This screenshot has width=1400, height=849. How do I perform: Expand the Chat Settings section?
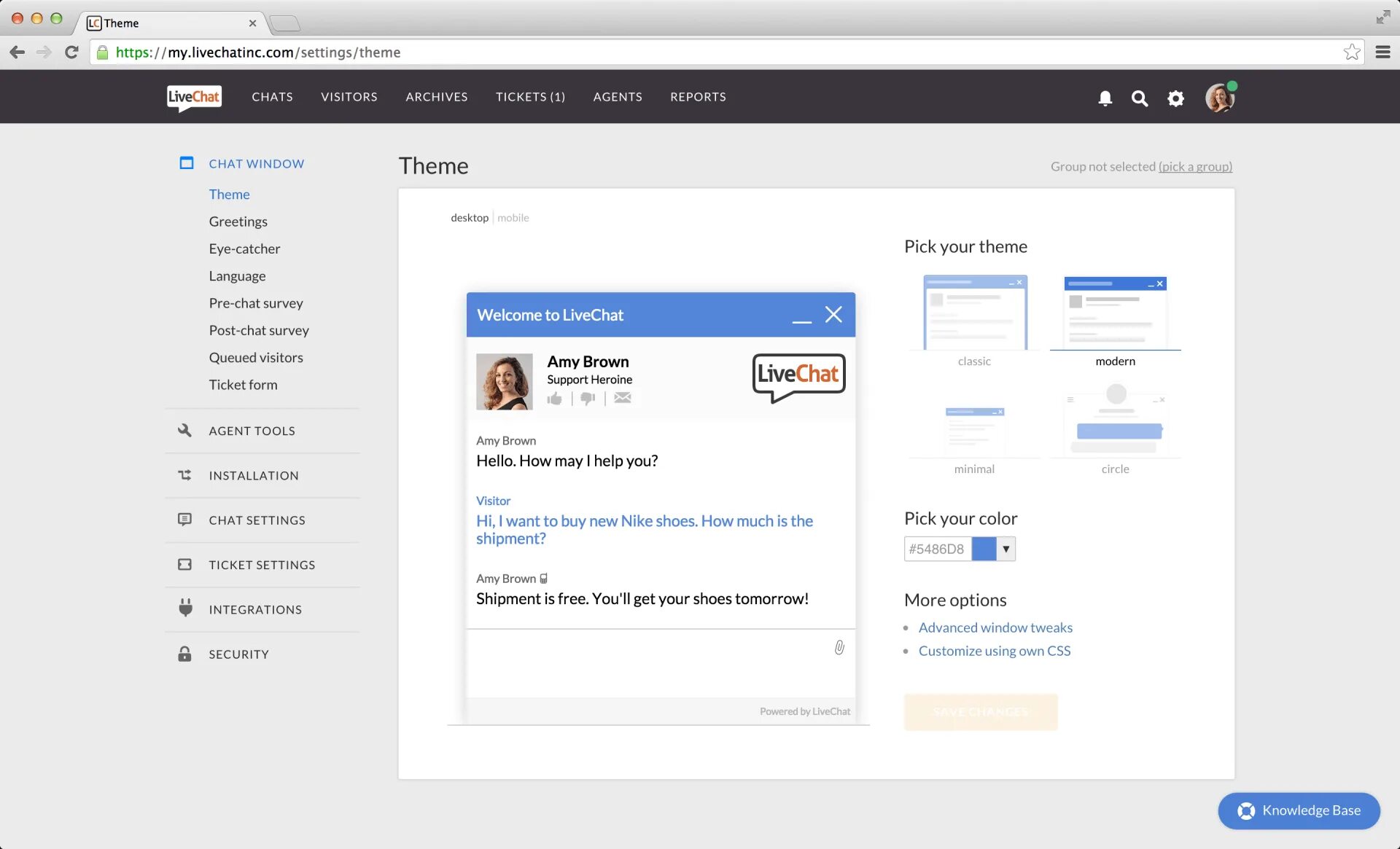point(257,520)
